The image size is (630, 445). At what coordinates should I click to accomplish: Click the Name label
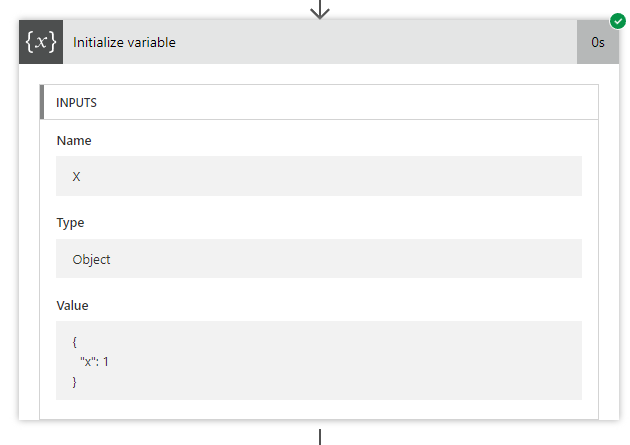click(74, 141)
